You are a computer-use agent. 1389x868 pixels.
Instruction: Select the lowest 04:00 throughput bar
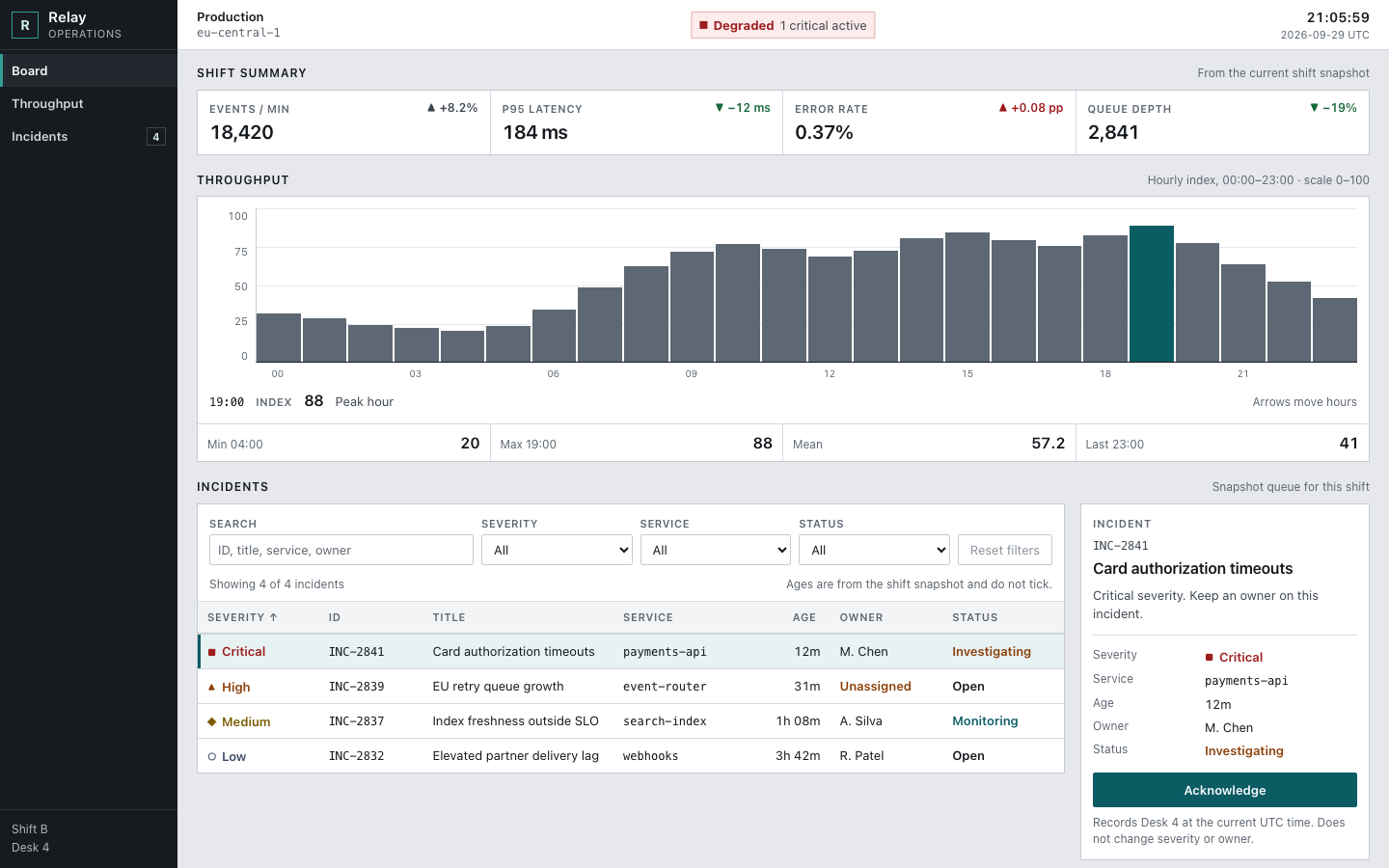(x=462, y=346)
